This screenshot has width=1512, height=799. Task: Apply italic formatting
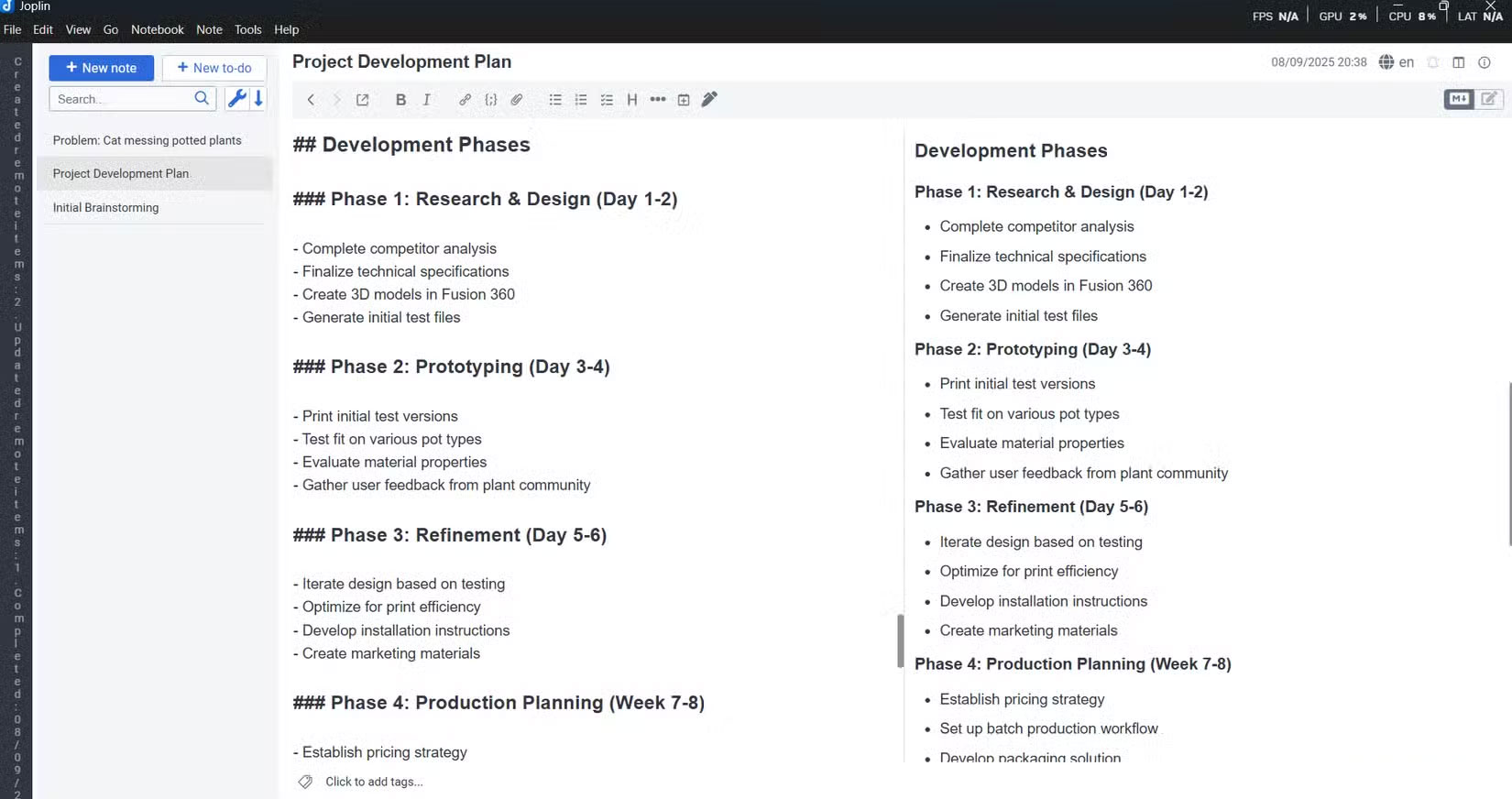tap(427, 100)
